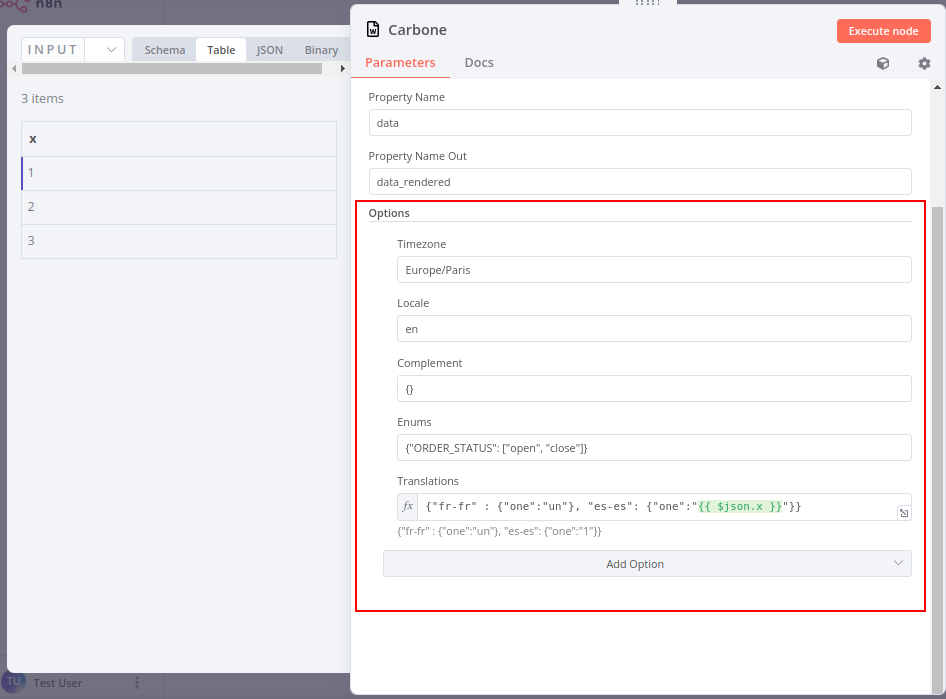
Task: Click the Execute node button
Action: [x=883, y=31]
